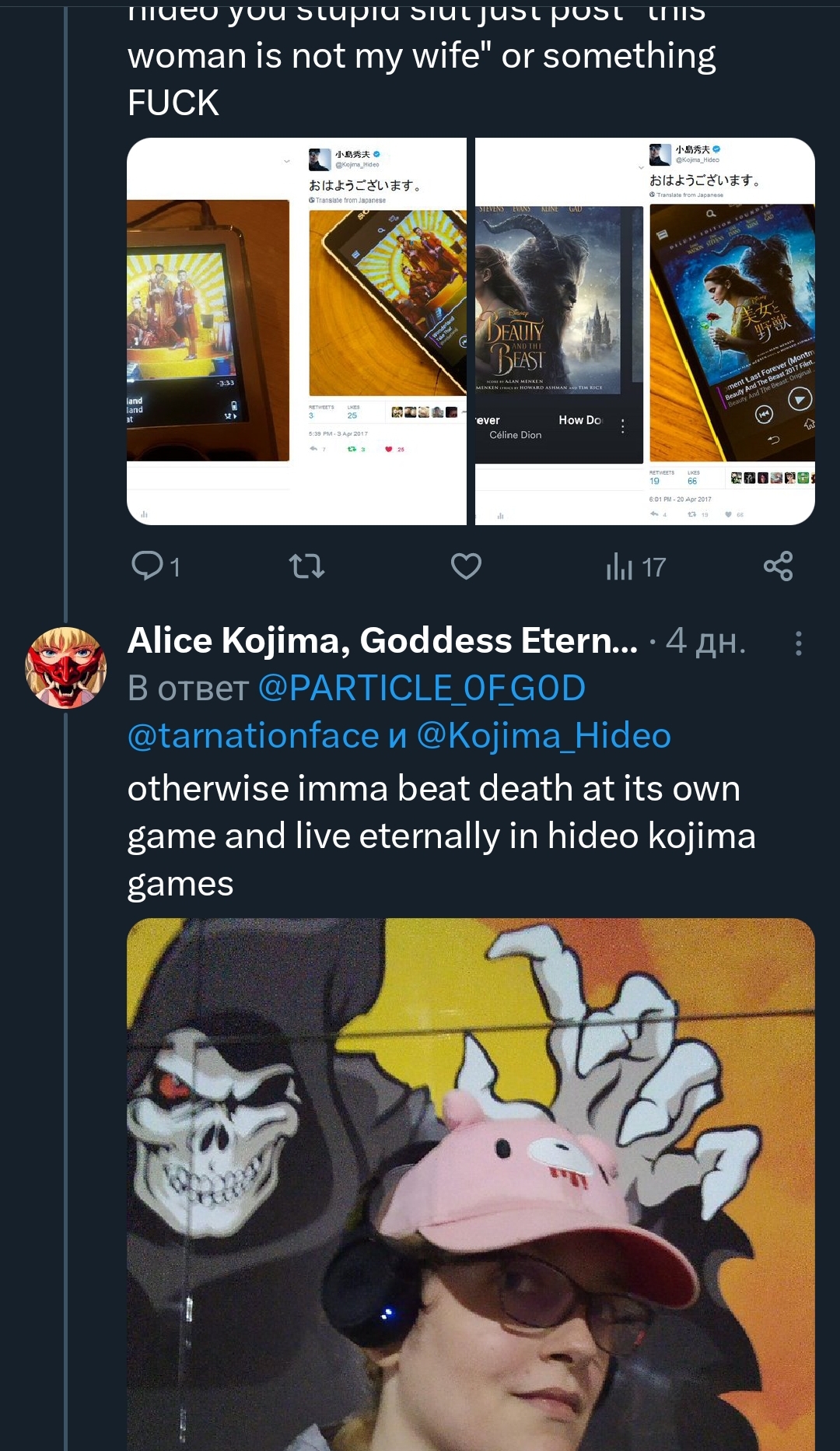Open the left attached screenshot with yellow phone
The image size is (840, 1451).
(296, 331)
